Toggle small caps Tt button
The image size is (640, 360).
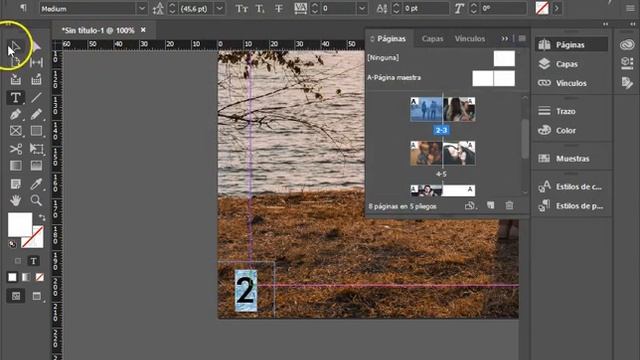click(242, 9)
